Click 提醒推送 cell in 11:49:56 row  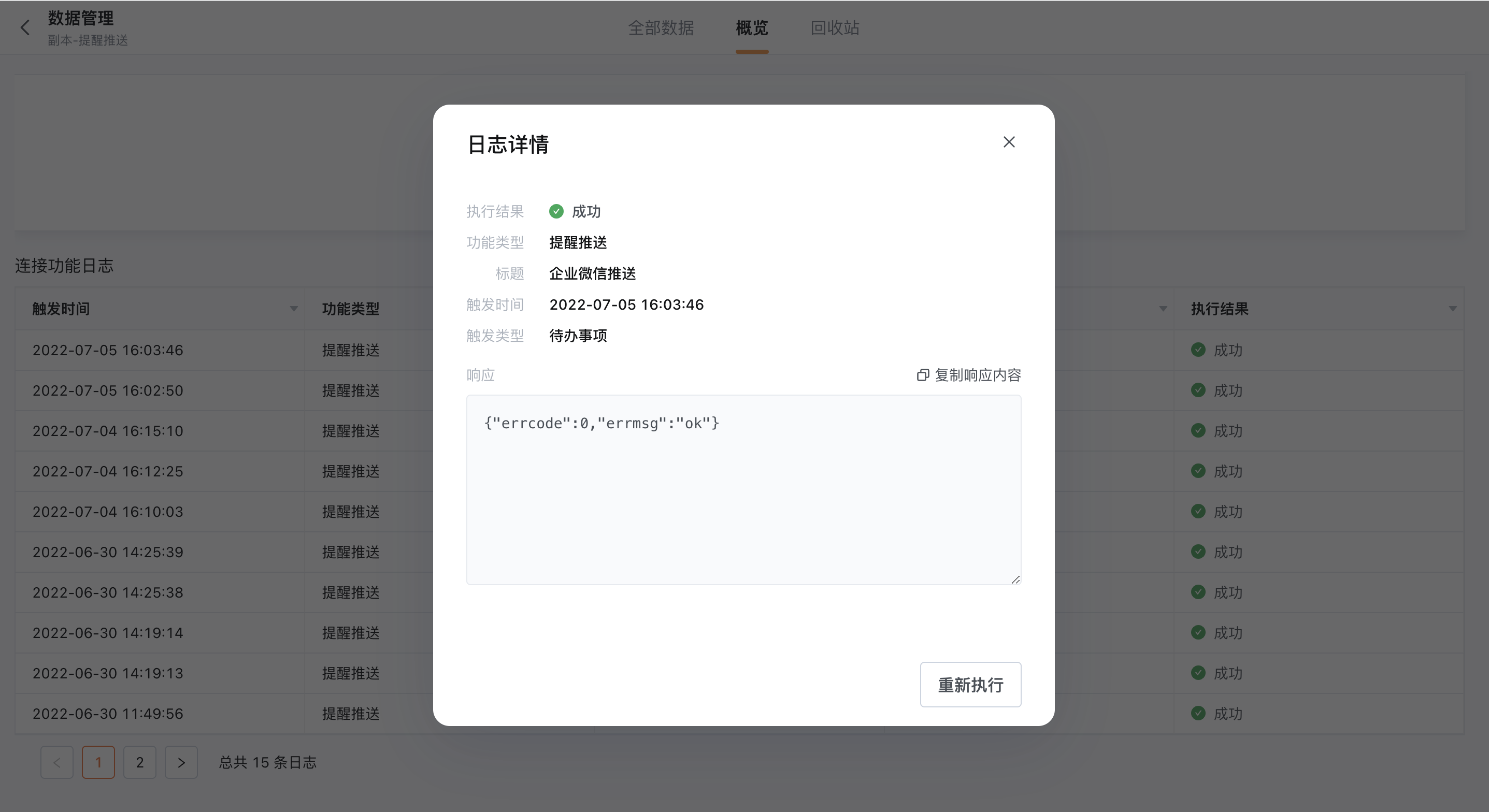pyautogui.click(x=351, y=714)
